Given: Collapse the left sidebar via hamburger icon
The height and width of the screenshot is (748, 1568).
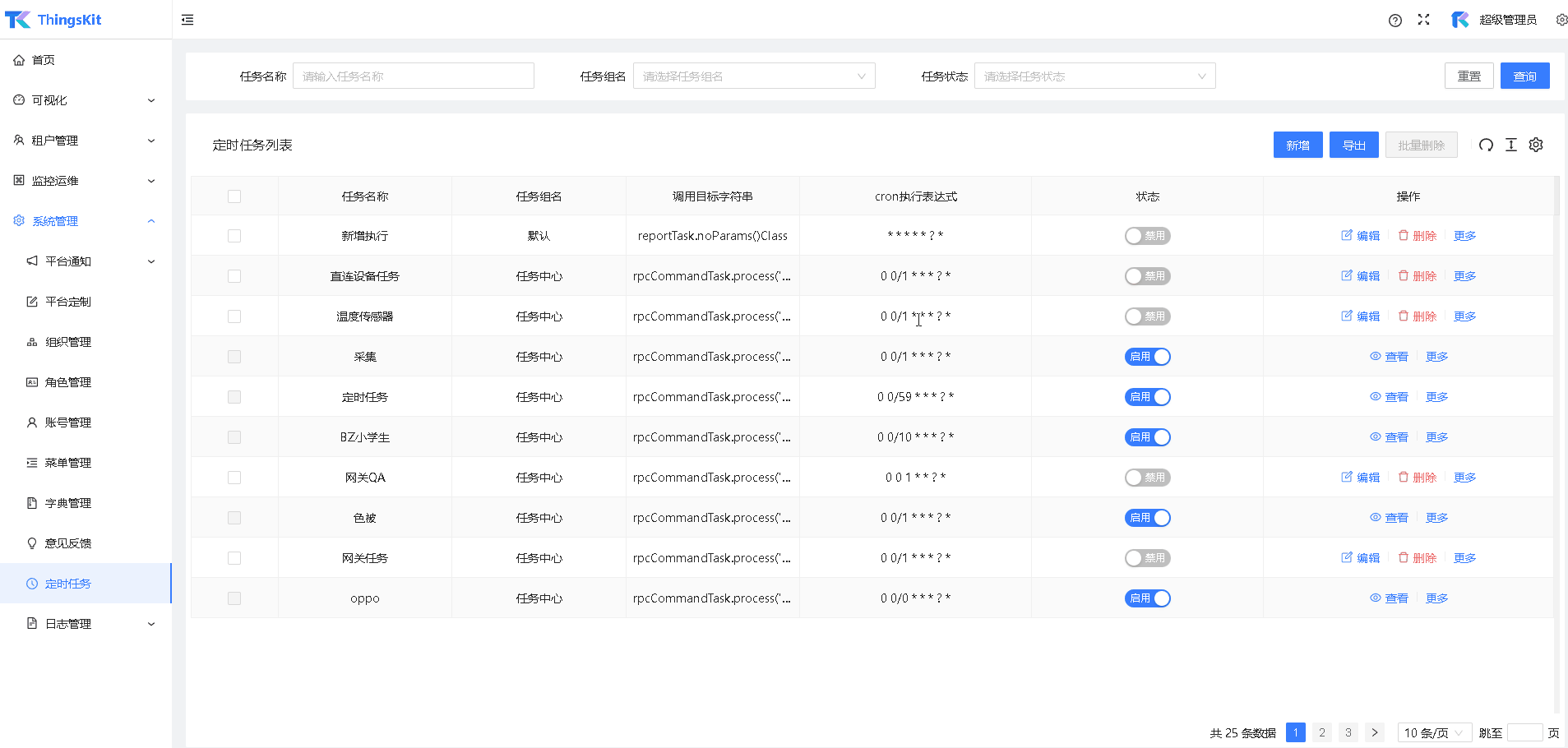Looking at the screenshot, I should coord(187,19).
